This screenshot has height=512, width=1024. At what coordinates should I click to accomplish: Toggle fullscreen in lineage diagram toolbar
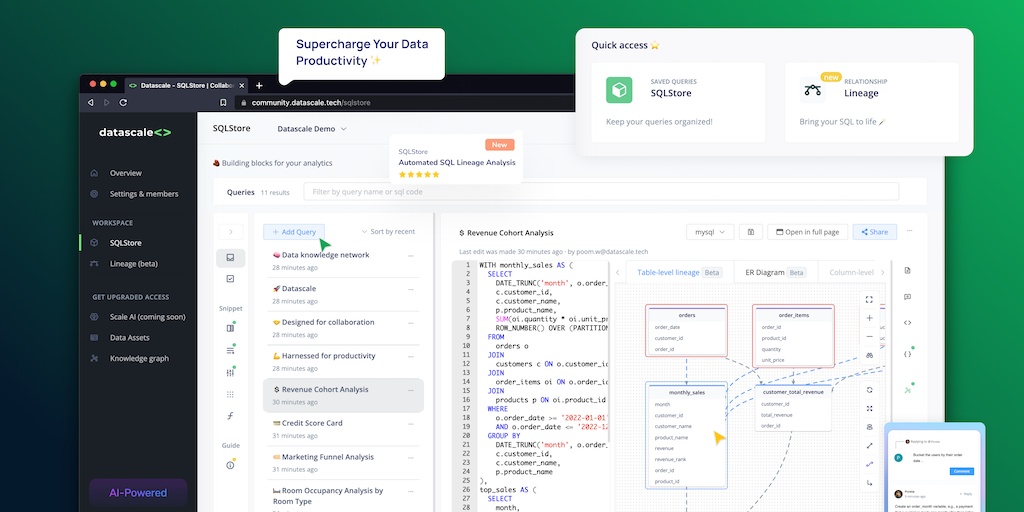(869, 300)
